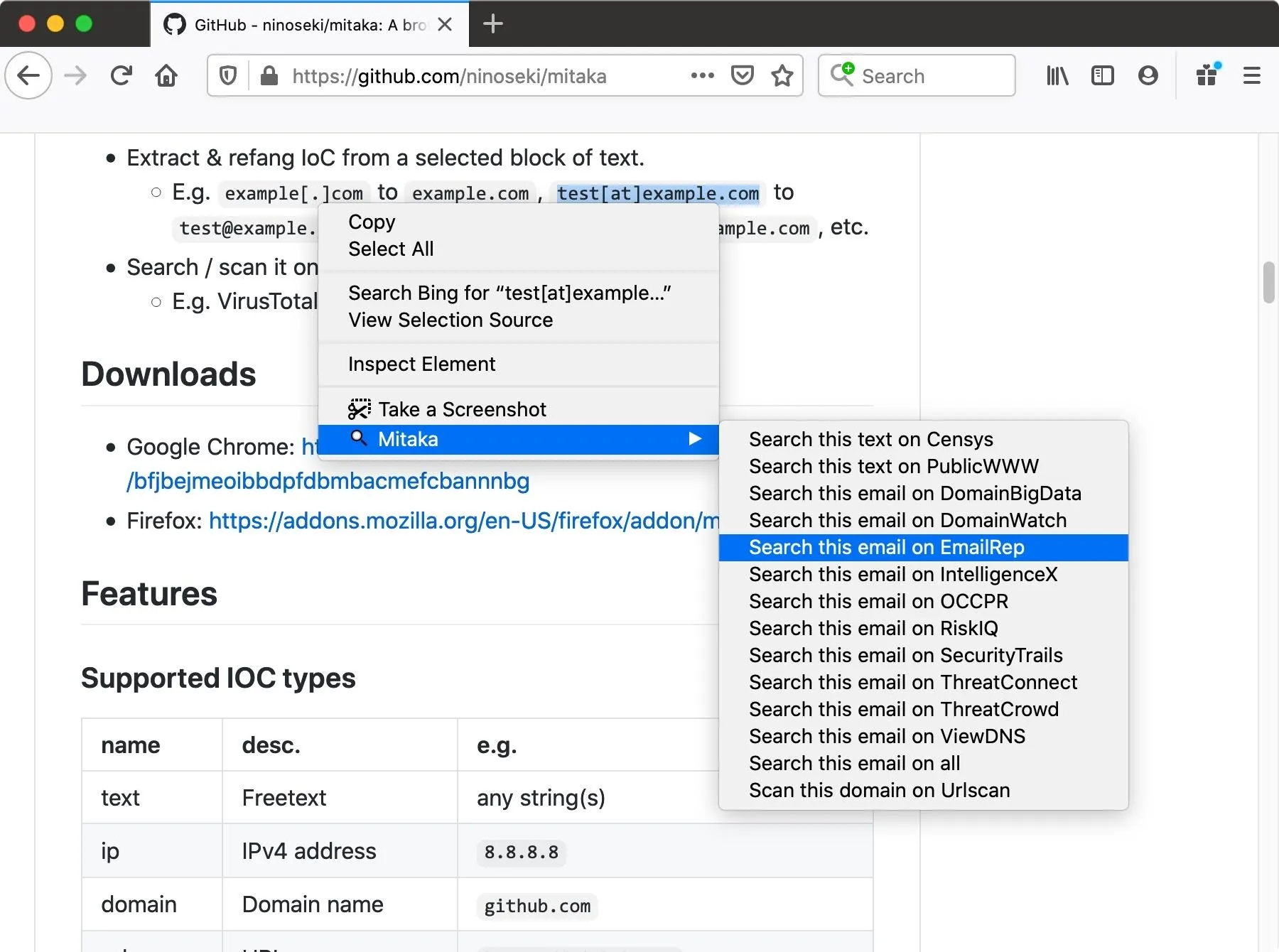Choose Select All in context menu

pyautogui.click(x=519, y=249)
